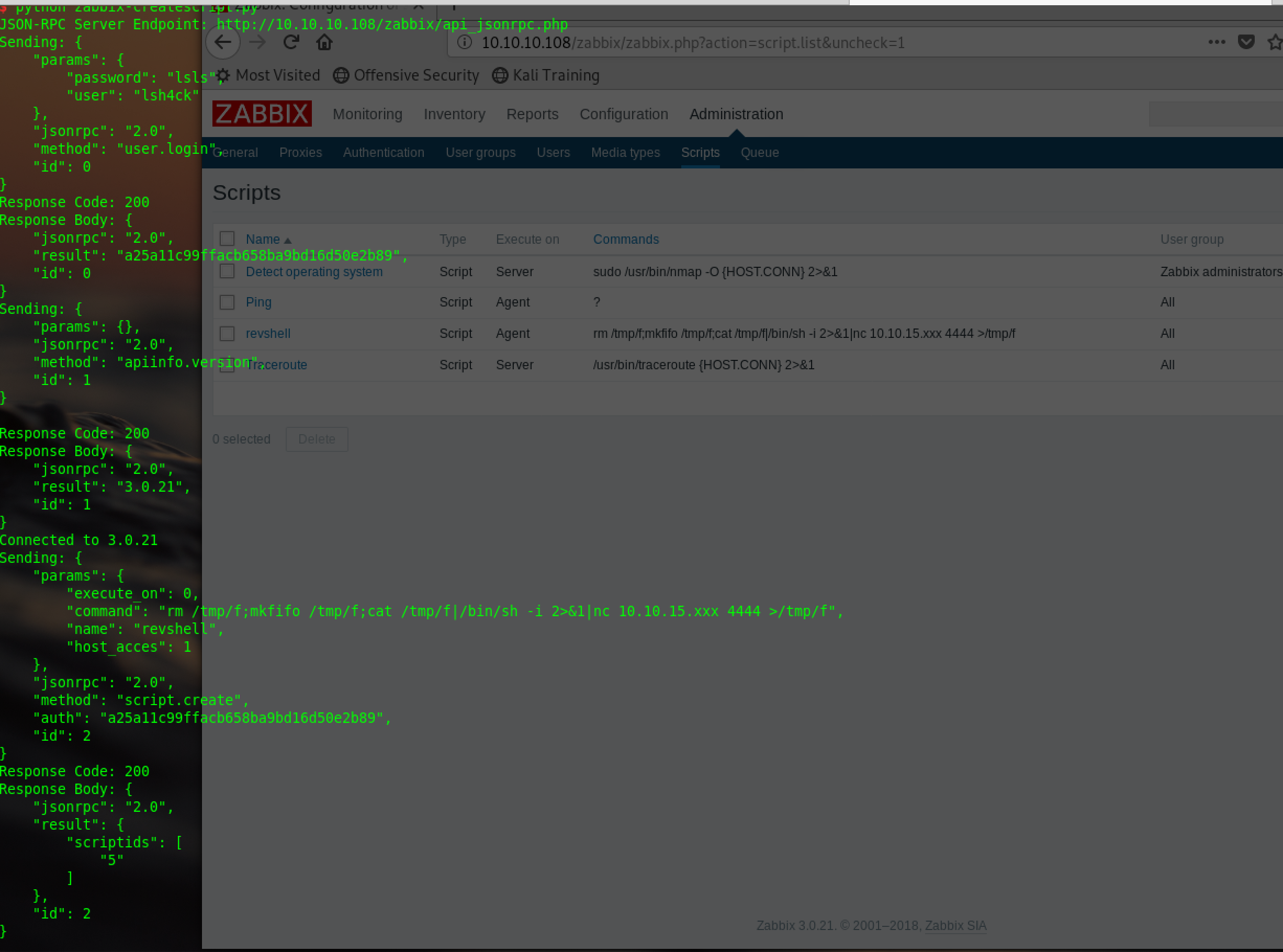Sort scripts by Commands column
The image size is (1283, 952).
[x=625, y=239]
